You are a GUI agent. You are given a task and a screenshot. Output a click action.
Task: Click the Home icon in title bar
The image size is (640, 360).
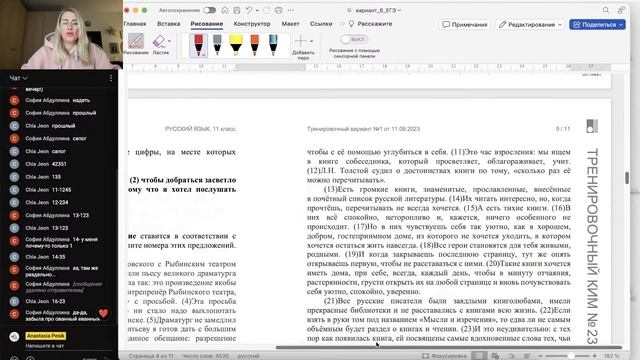[x=225, y=10]
